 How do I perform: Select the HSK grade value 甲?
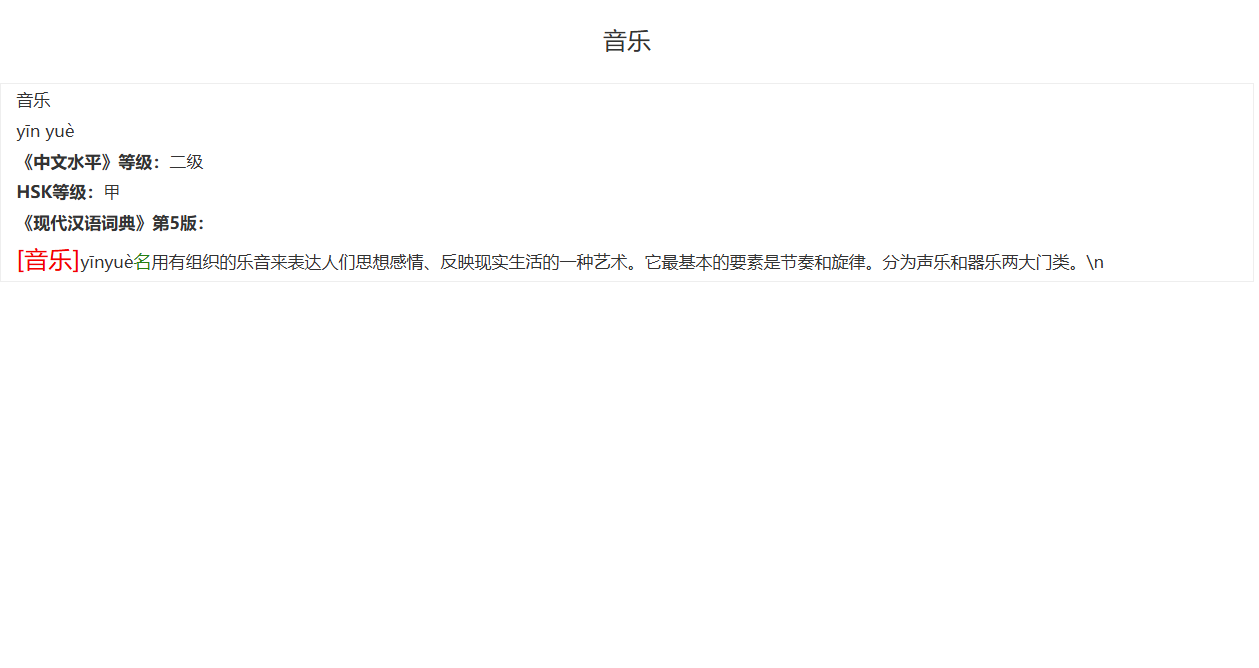coord(112,192)
